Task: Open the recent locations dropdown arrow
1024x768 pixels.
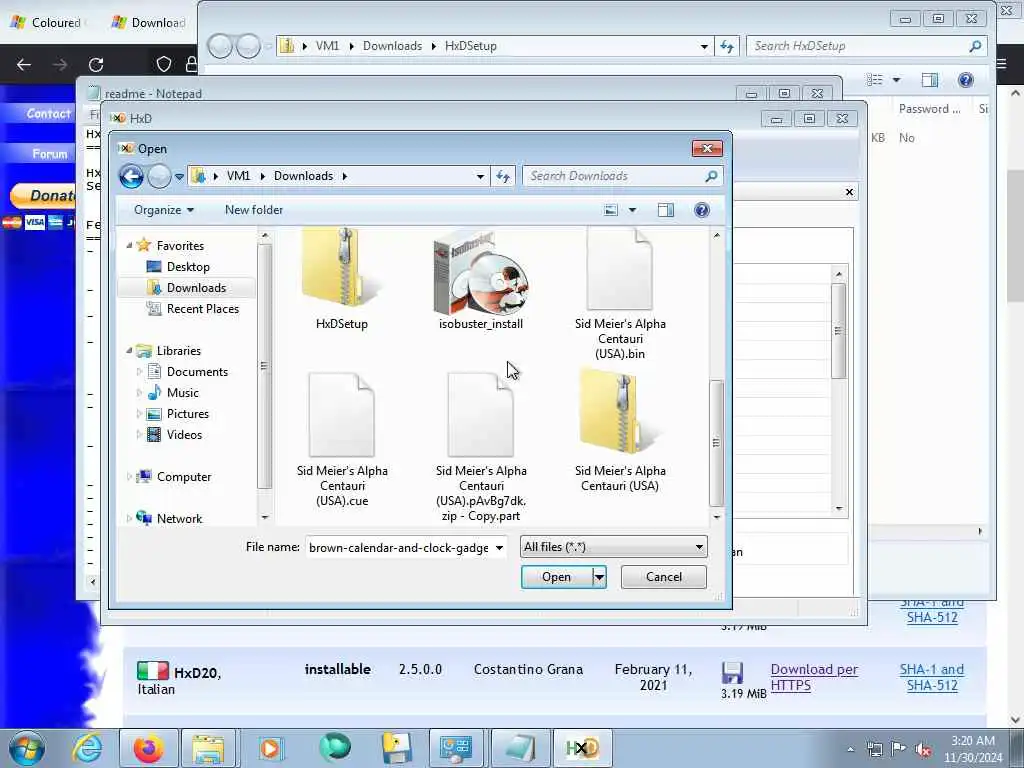Action: pyautogui.click(x=180, y=177)
